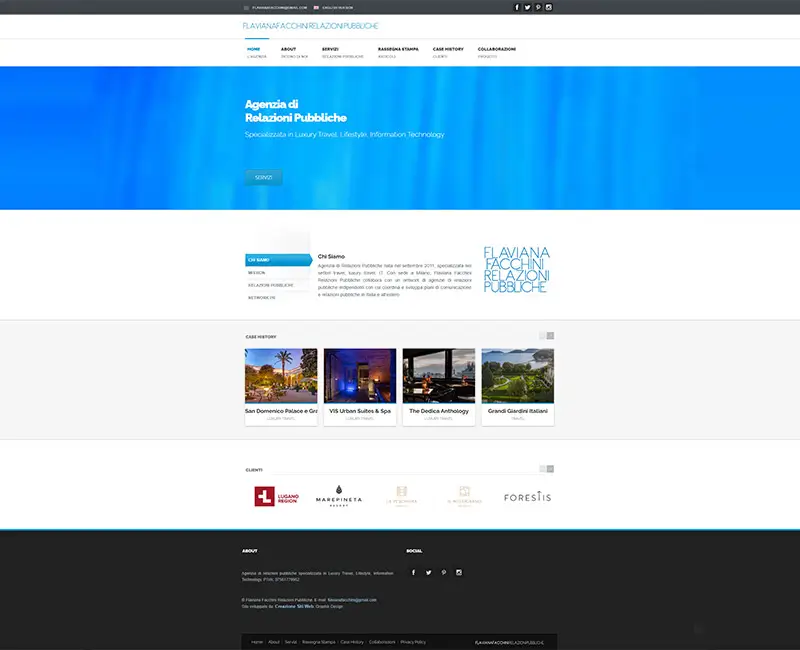Open the footer Instagram icon

click(x=459, y=572)
